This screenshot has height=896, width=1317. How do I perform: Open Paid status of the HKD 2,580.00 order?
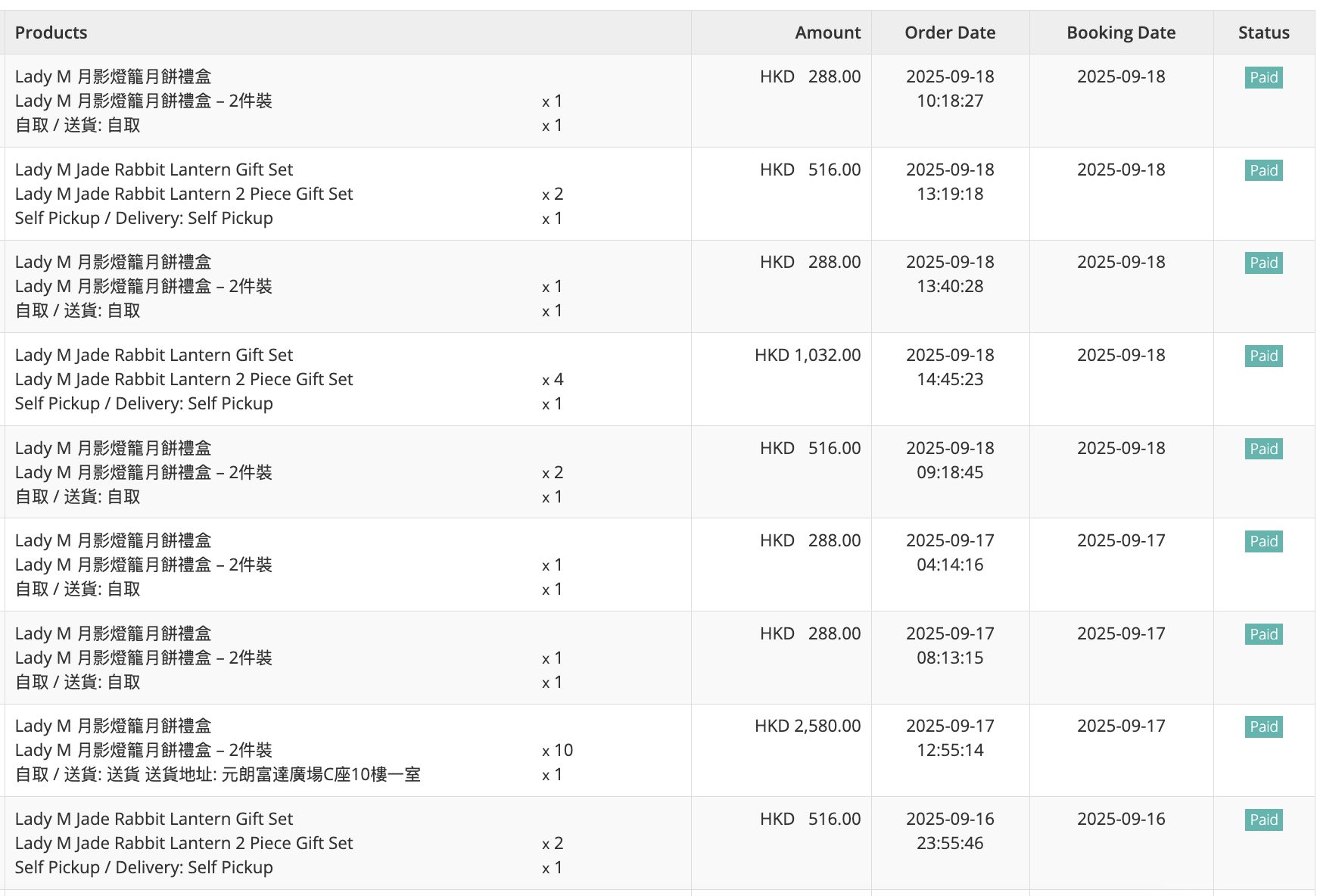(1263, 726)
